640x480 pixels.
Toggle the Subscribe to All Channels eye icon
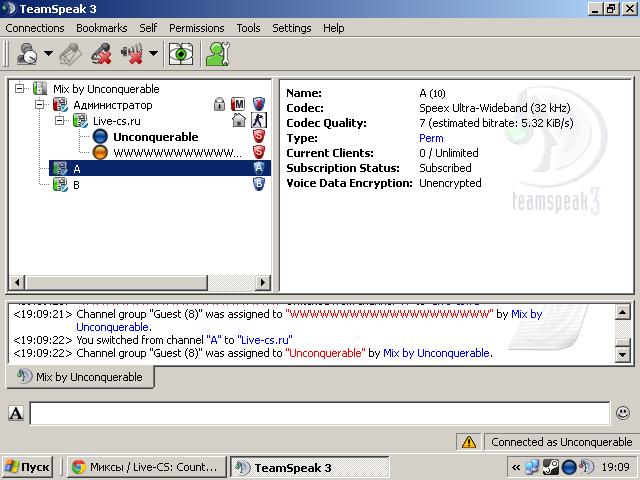(x=181, y=53)
